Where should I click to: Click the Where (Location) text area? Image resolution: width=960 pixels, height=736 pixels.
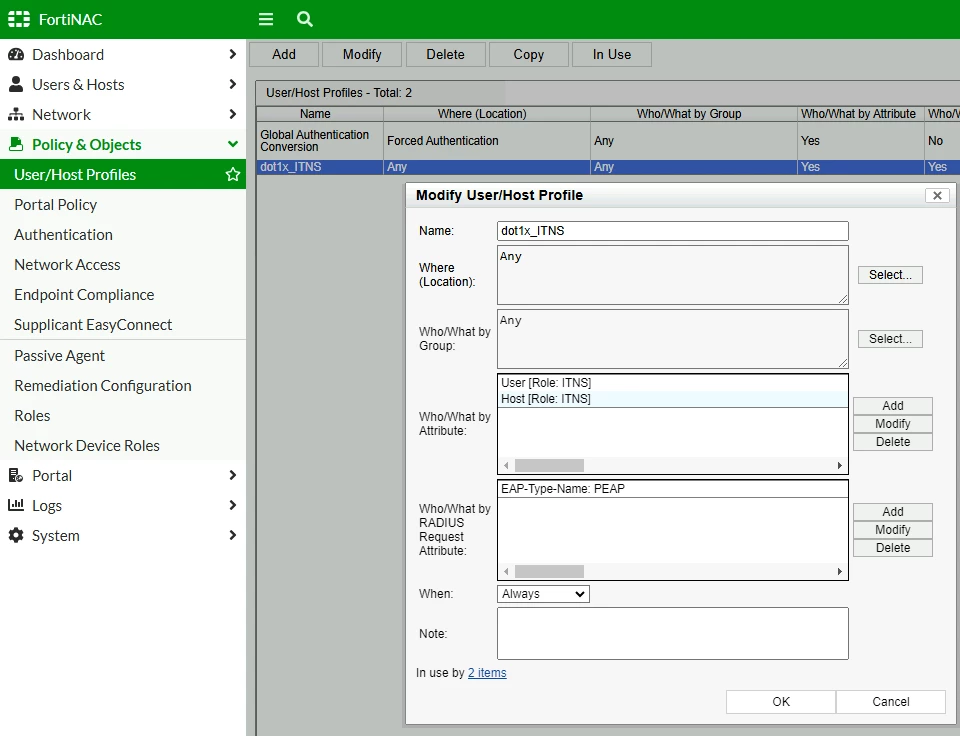click(673, 275)
